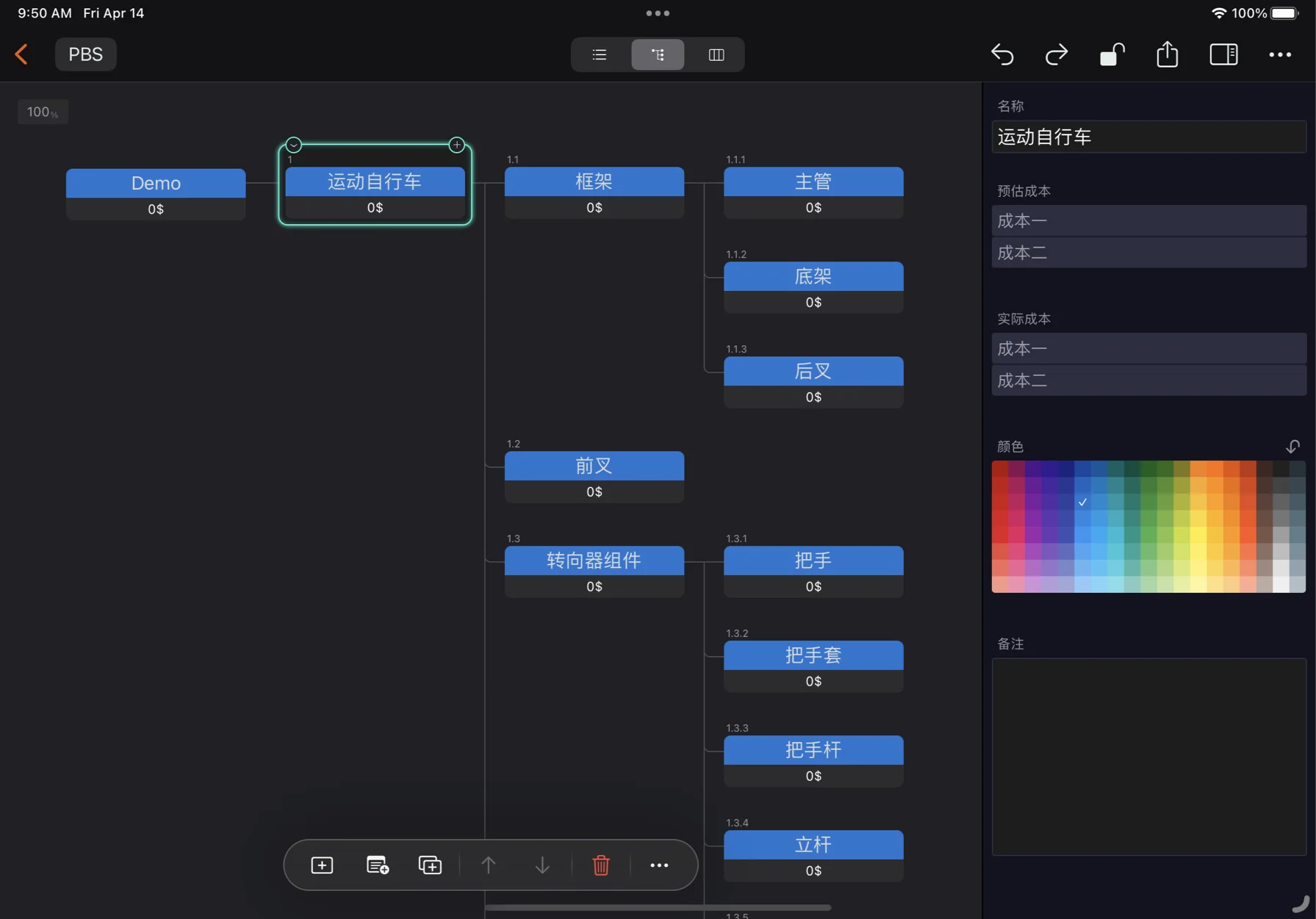The height and width of the screenshot is (919, 1316).
Task: Reset color using the revert arrow
Action: [1292, 447]
